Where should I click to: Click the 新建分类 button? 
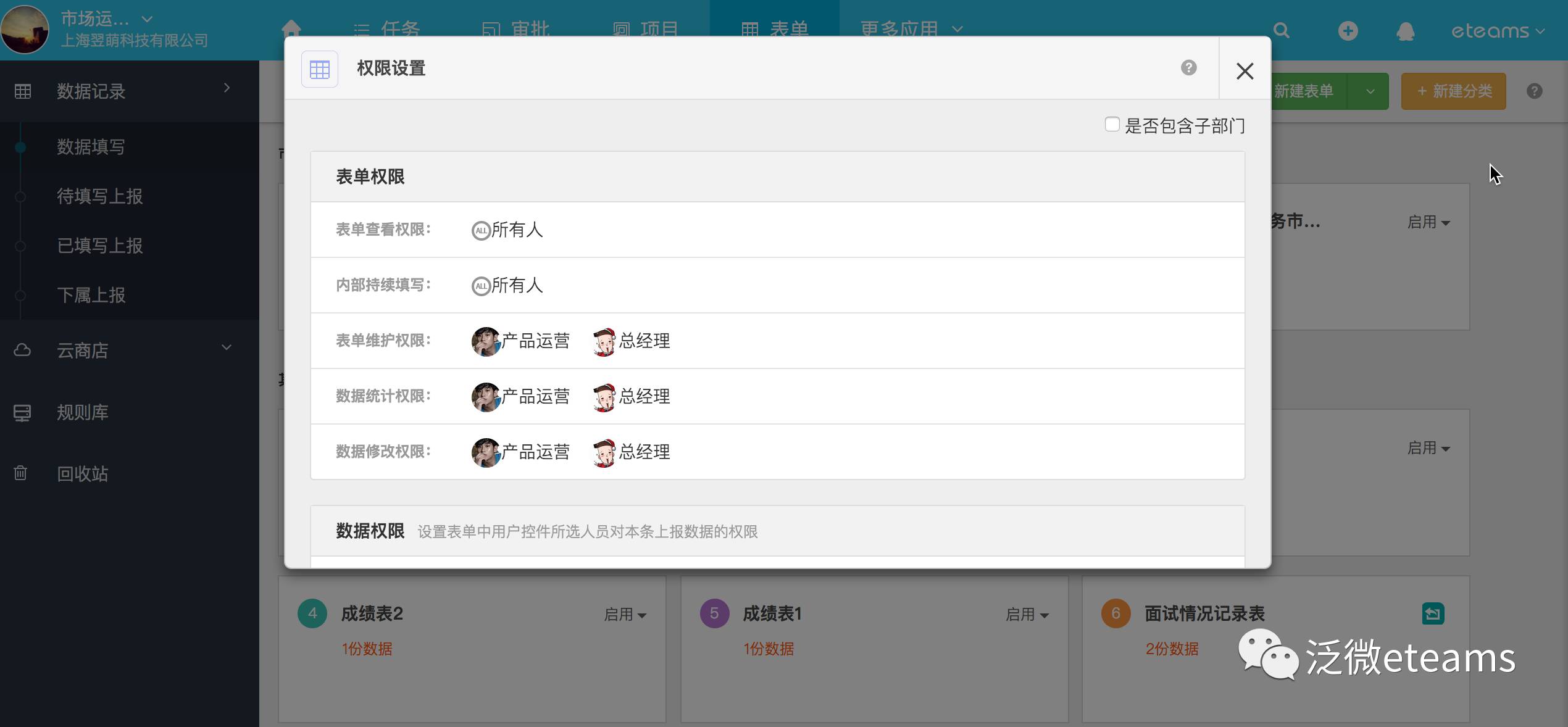(1453, 91)
